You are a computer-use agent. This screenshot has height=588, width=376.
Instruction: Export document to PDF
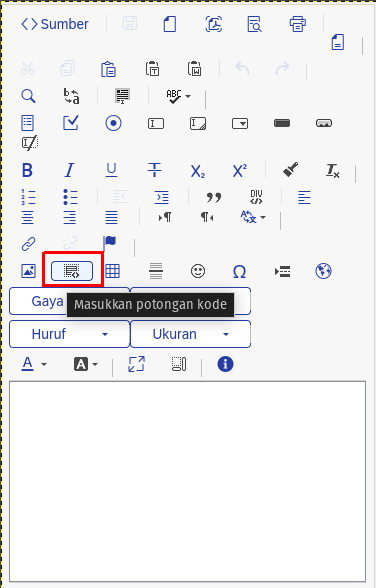[214, 24]
